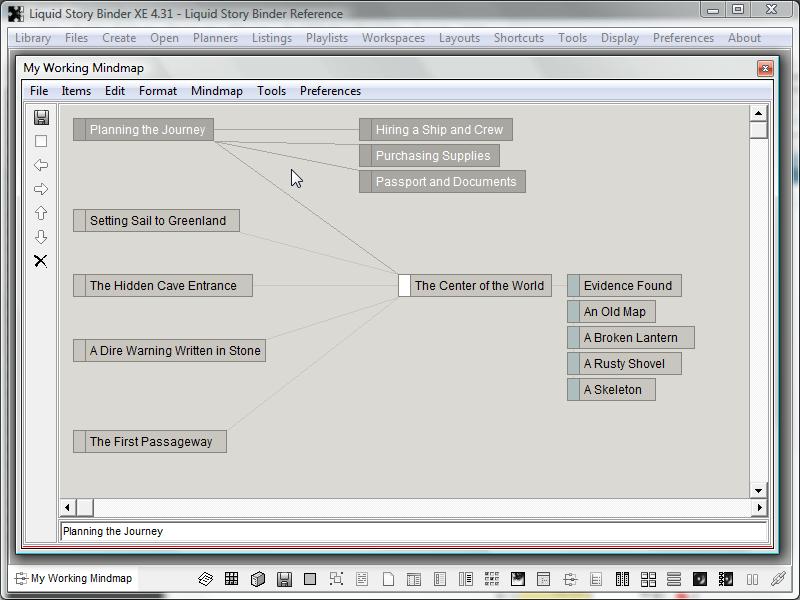Click the 3D cube icon in bottom toolbar

[x=257, y=579]
